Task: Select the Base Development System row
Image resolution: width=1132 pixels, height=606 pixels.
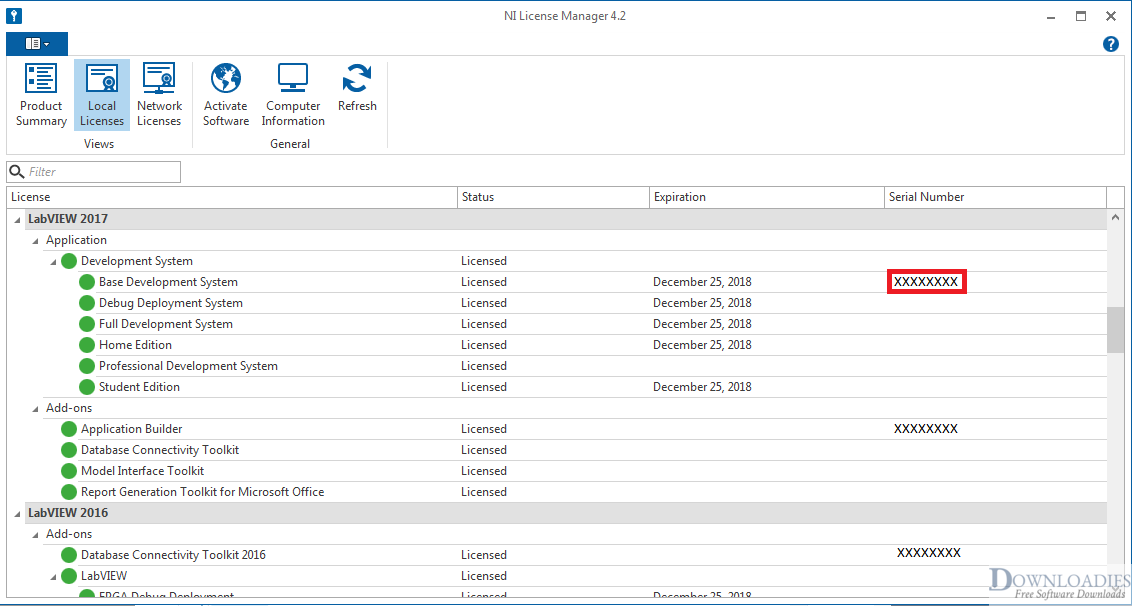Action: (x=556, y=282)
